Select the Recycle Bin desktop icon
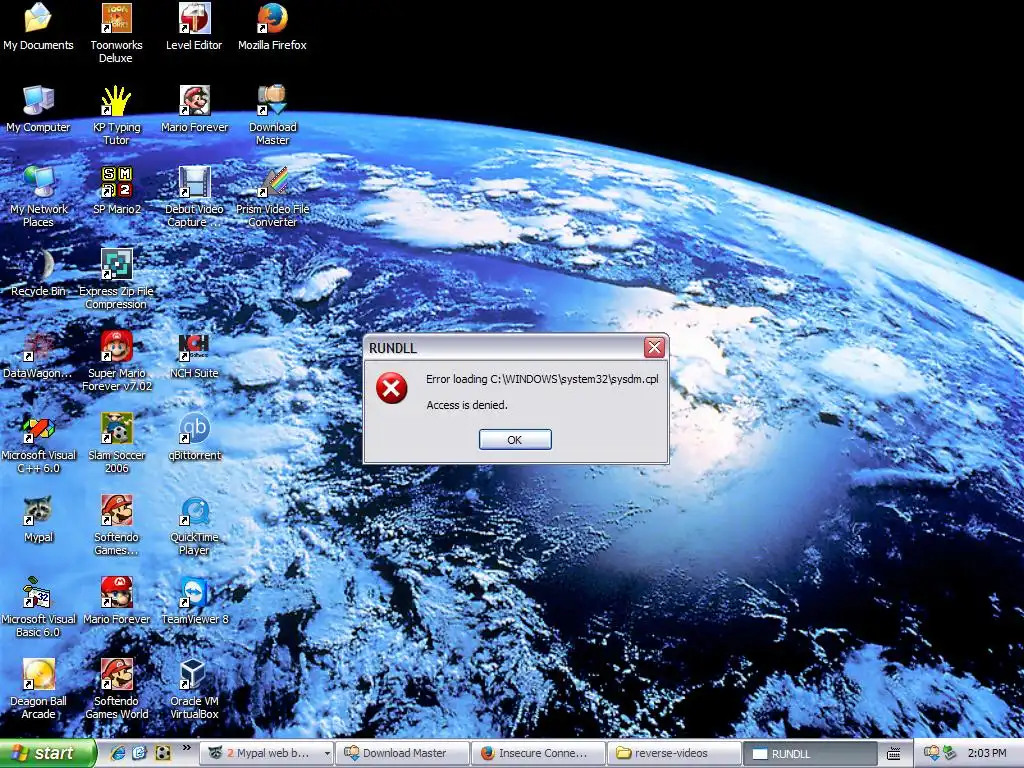 coord(38,274)
